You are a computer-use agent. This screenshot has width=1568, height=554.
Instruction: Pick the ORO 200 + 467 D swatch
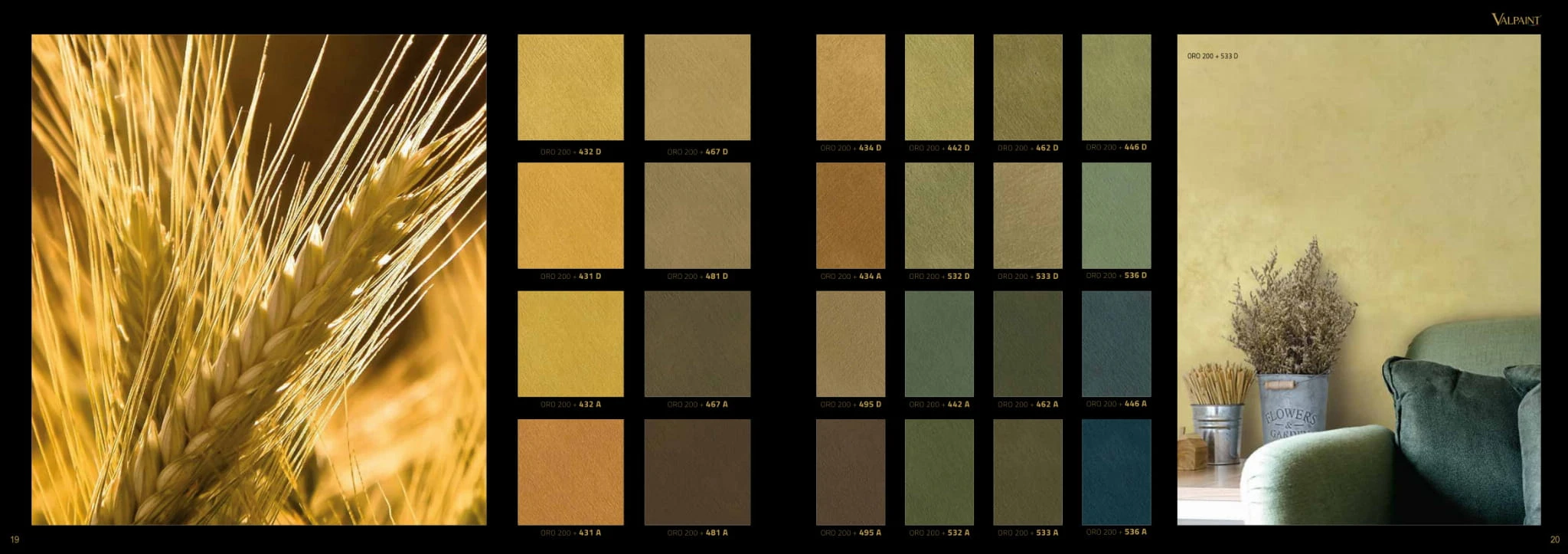697,87
